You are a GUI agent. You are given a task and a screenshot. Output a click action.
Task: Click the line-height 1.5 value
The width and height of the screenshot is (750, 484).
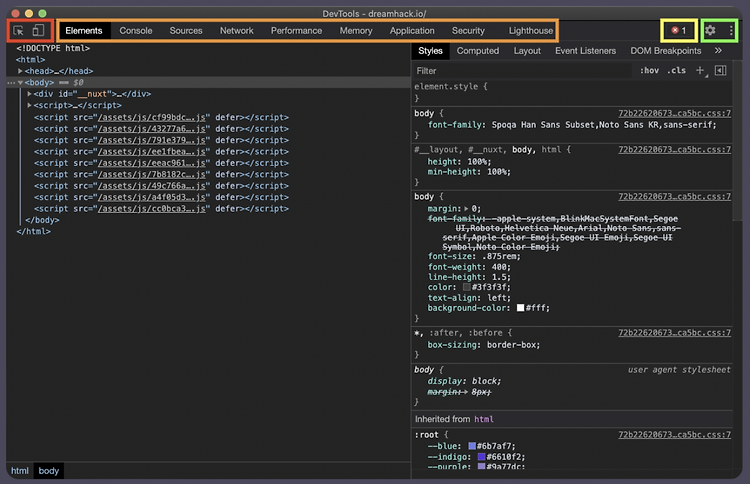click(501, 277)
